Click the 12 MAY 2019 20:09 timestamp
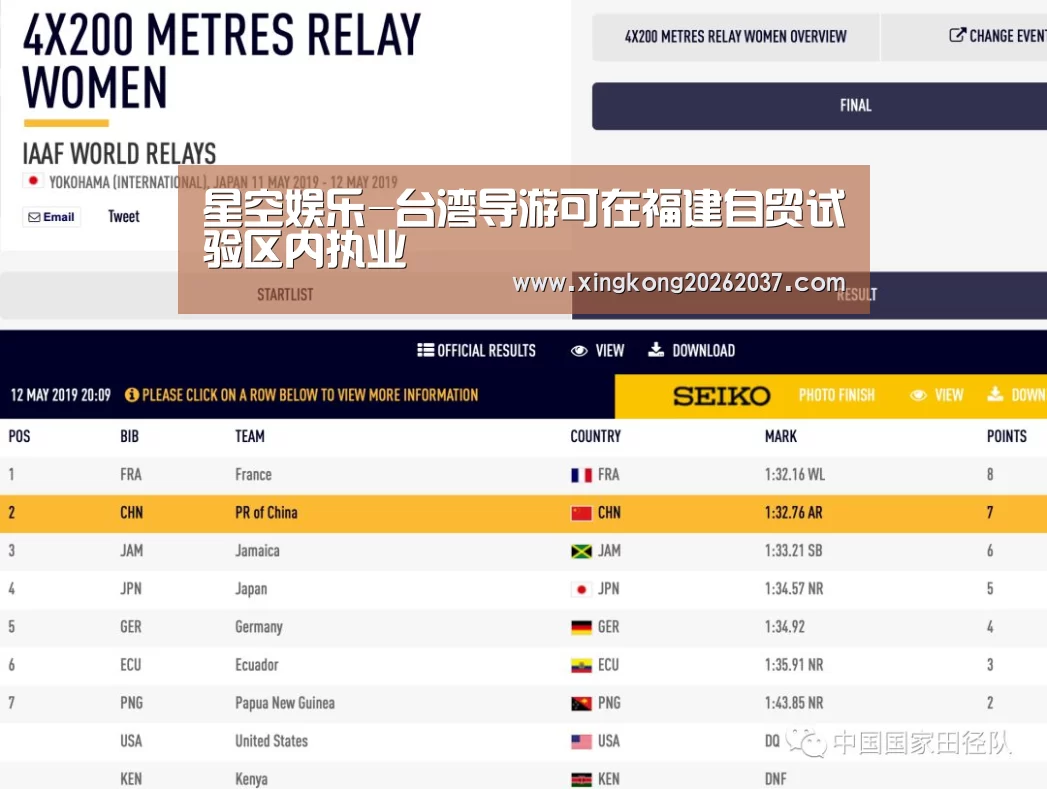Screen dimensions: 1047x789 coord(61,395)
